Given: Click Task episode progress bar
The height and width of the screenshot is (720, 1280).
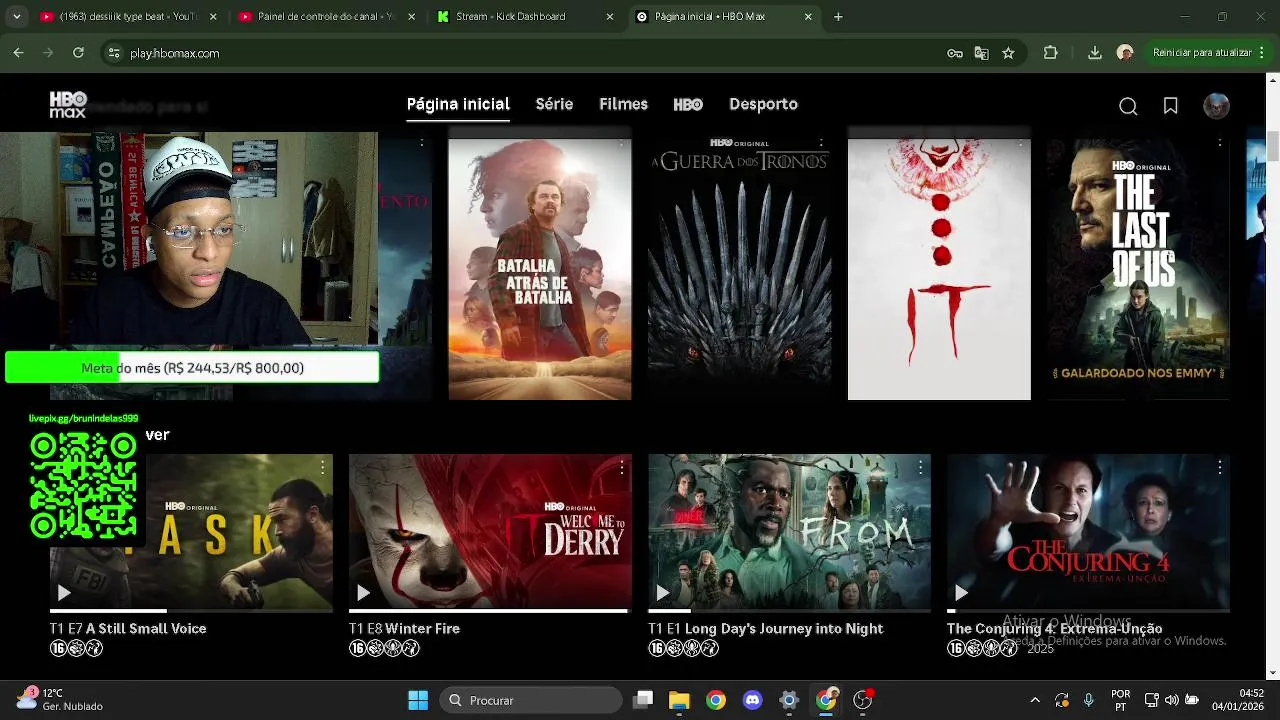Looking at the screenshot, I should pyautogui.click(x=191, y=610).
